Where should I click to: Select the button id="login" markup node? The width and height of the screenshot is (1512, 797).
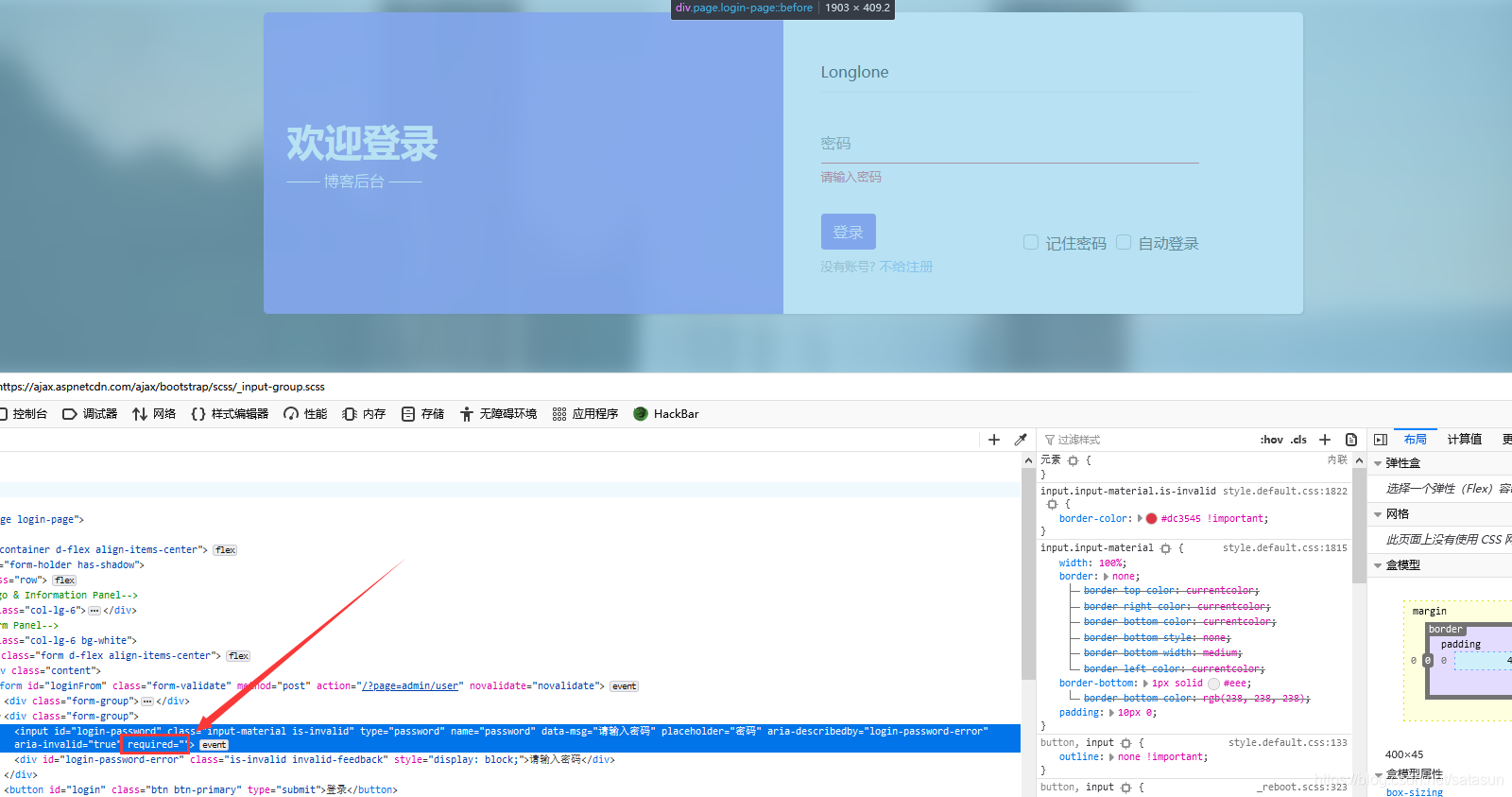(x=200, y=790)
